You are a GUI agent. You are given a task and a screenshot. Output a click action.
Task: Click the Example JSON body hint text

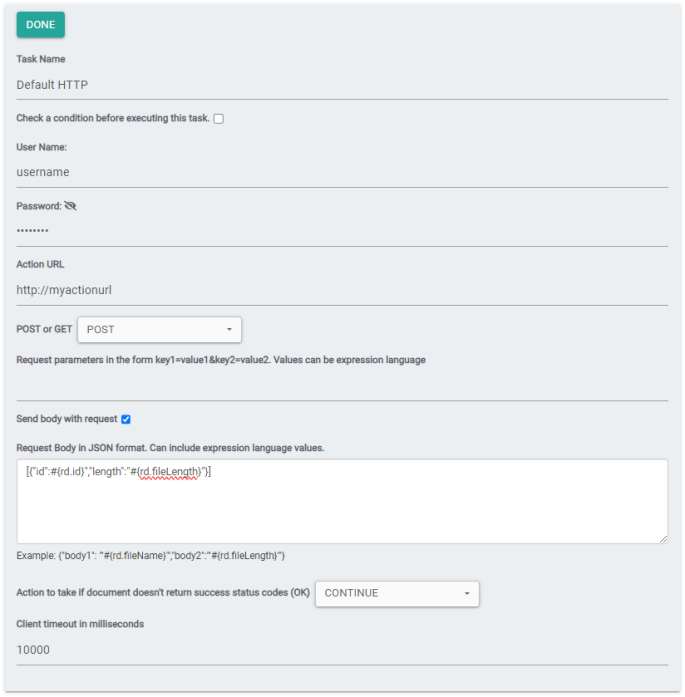click(x=151, y=556)
